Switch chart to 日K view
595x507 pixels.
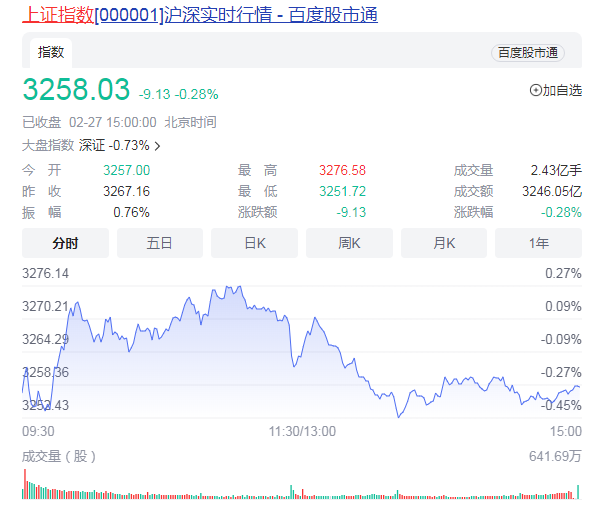pos(255,243)
